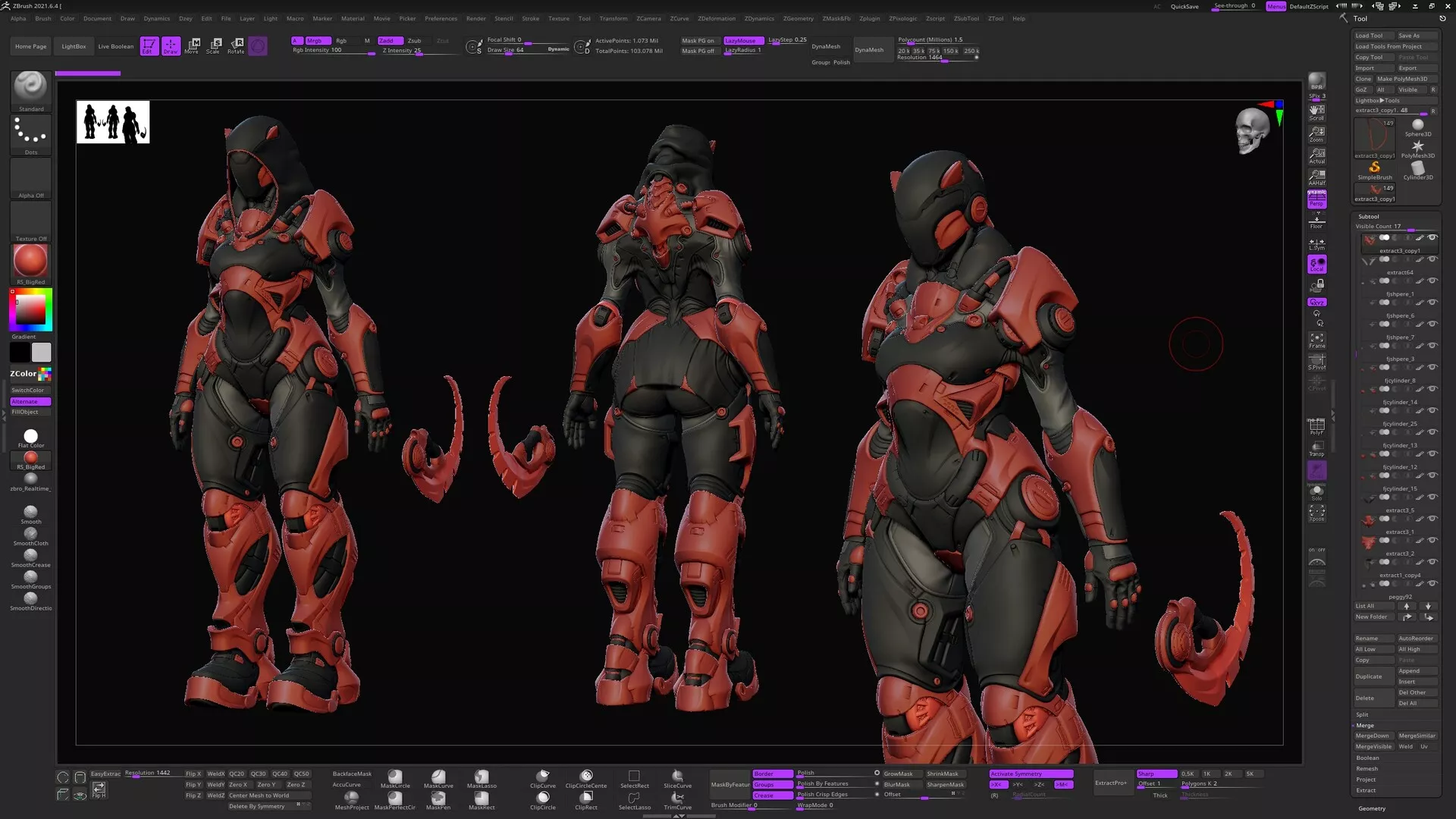1456x819 pixels.
Task: Expand Lightbox Tools list
Action: pos(1378,100)
